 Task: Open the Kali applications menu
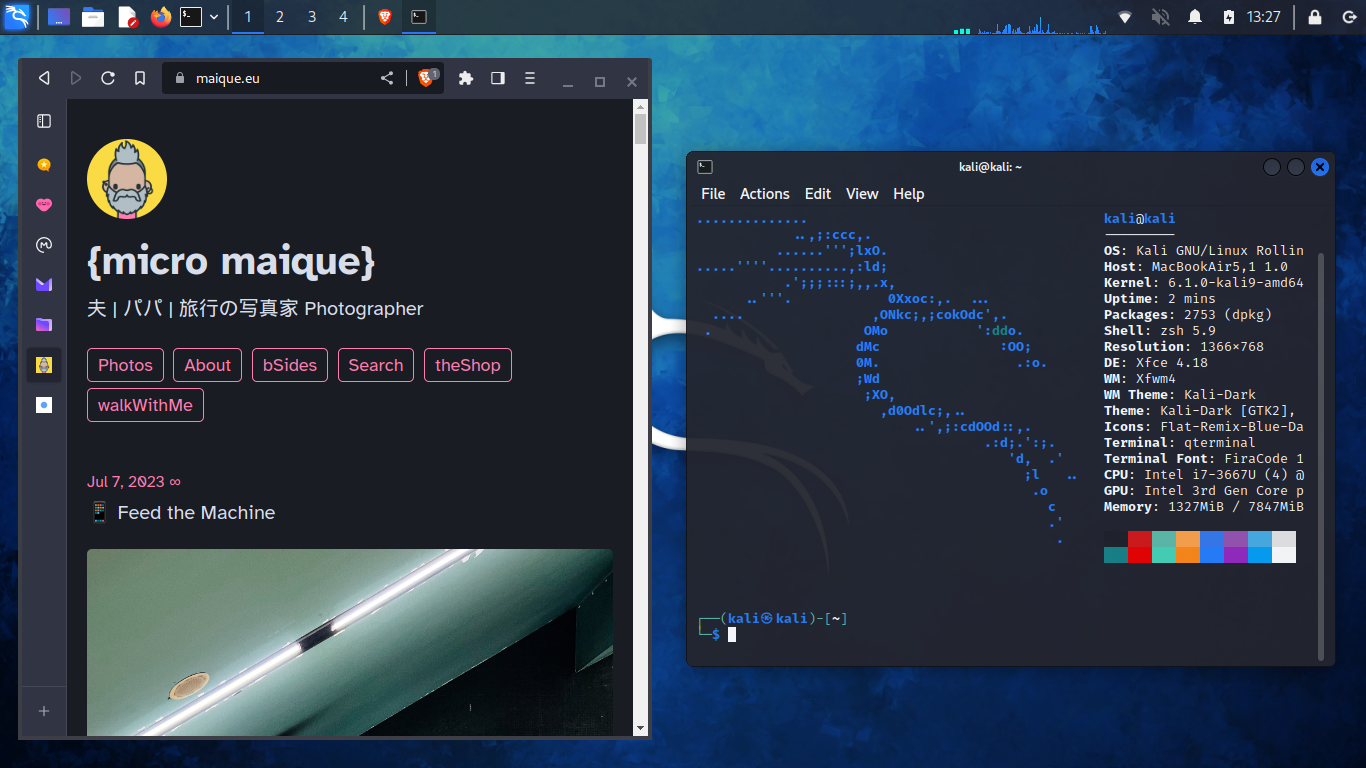[17, 17]
